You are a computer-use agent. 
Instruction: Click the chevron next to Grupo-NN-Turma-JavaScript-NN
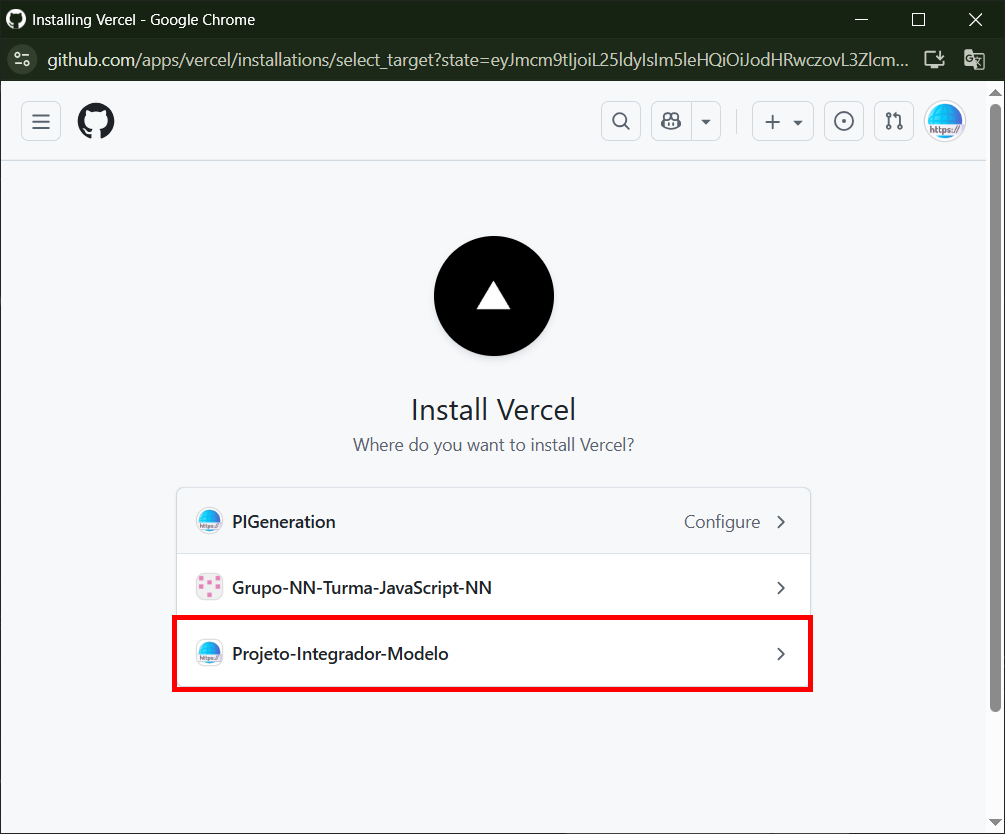pyautogui.click(x=781, y=588)
